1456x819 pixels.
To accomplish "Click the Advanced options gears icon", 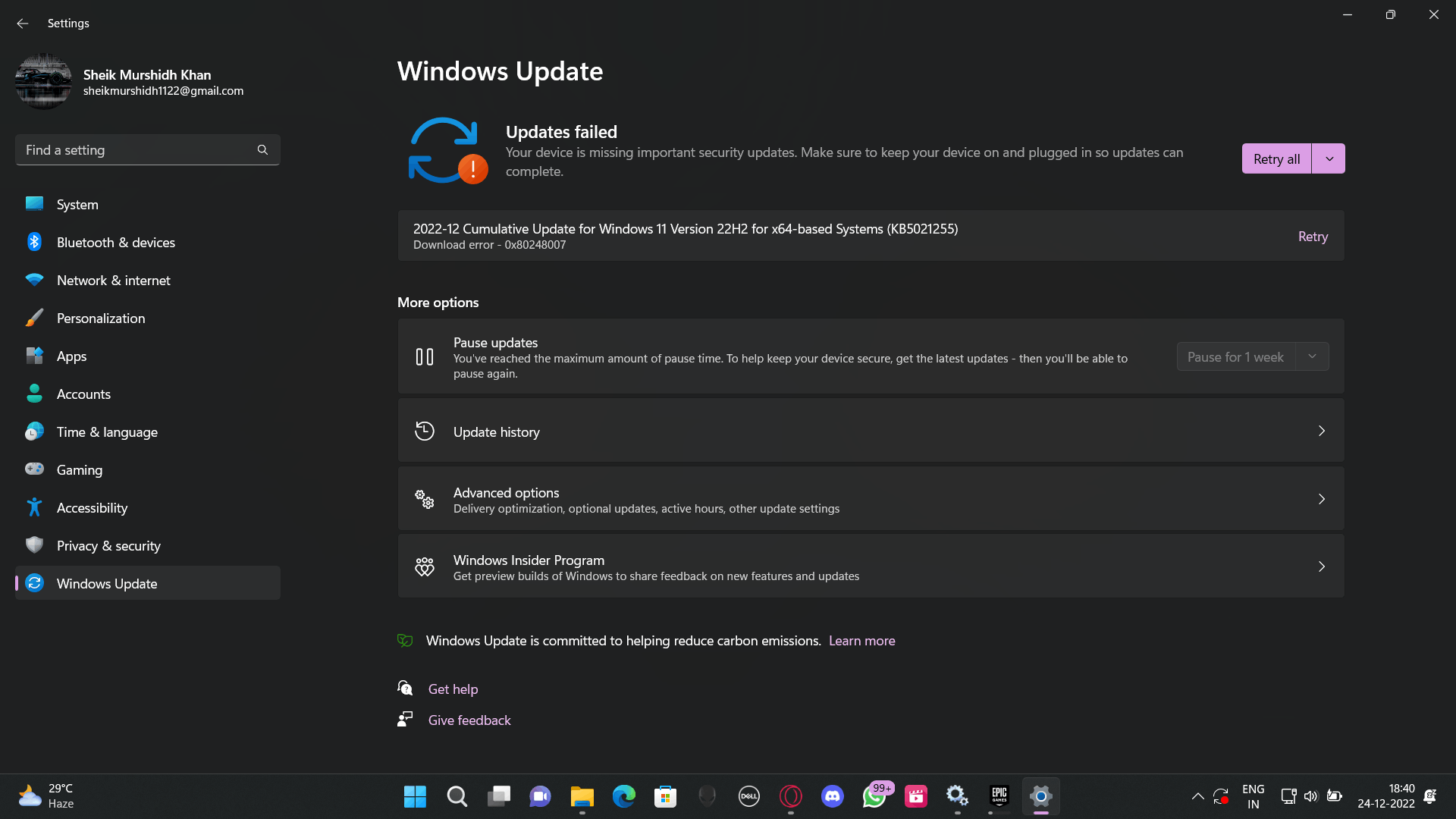I will pyautogui.click(x=425, y=499).
